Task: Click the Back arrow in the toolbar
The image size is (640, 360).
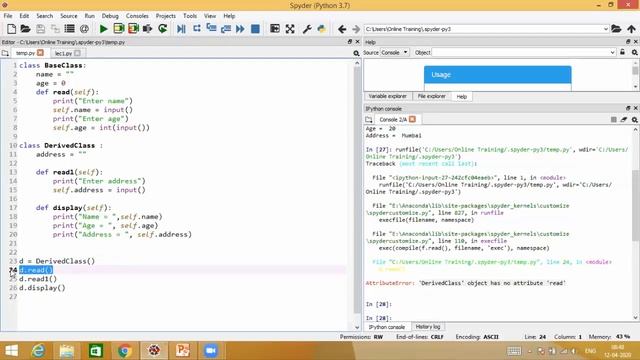Action: point(342,29)
